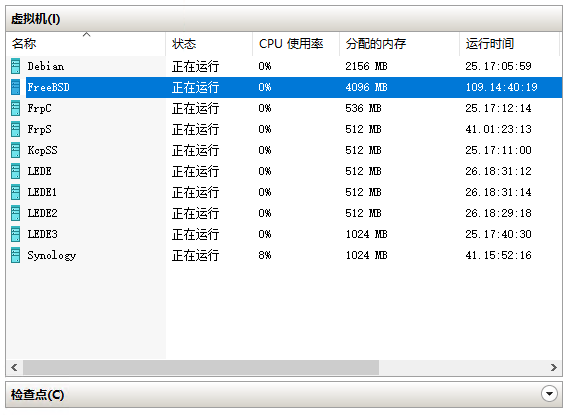Click the 检查点(C) panel title
The height and width of the screenshot is (415, 569).
pyautogui.click(x=37, y=394)
